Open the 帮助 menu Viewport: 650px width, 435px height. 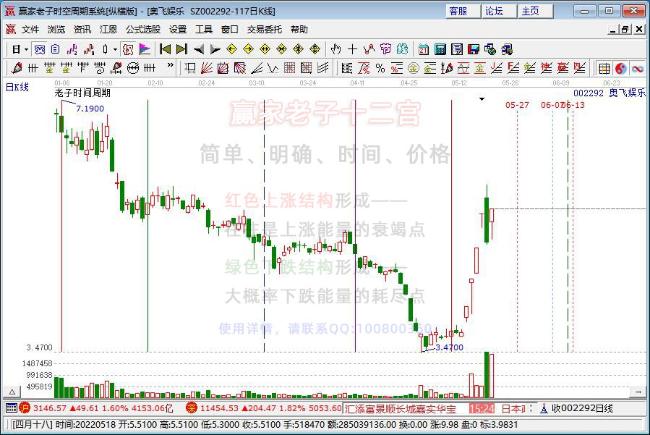tap(299, 29)
